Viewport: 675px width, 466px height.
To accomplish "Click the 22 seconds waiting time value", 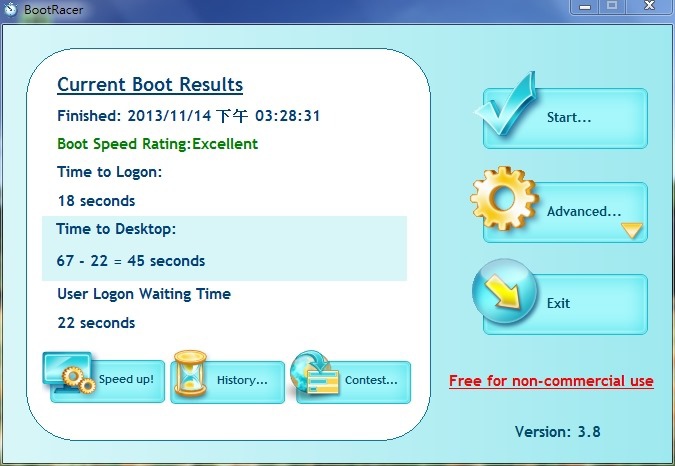I will [96, 323].
